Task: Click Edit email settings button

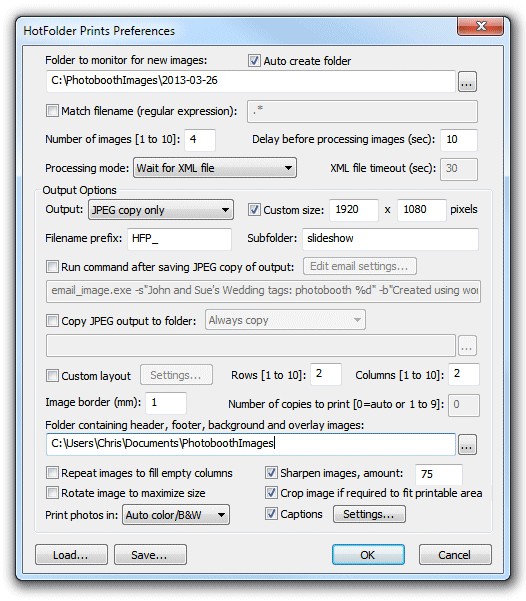Action: (360, 266)
